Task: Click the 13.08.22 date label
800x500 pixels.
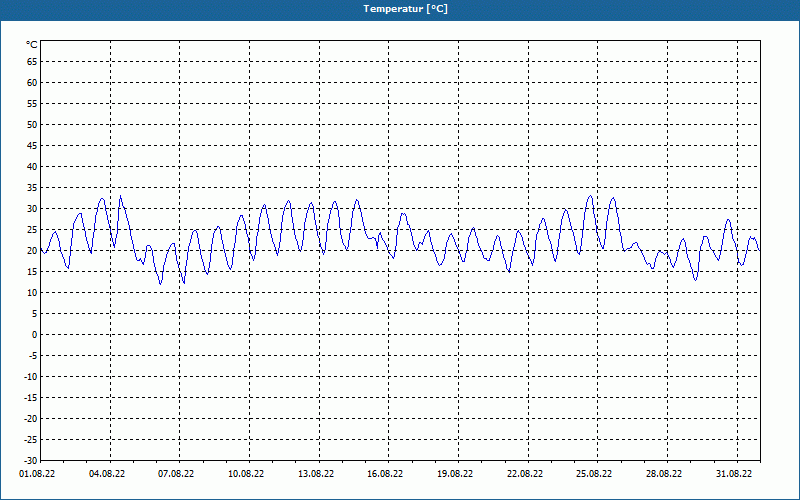Action: pyautogui.click(x=315, y=474)
